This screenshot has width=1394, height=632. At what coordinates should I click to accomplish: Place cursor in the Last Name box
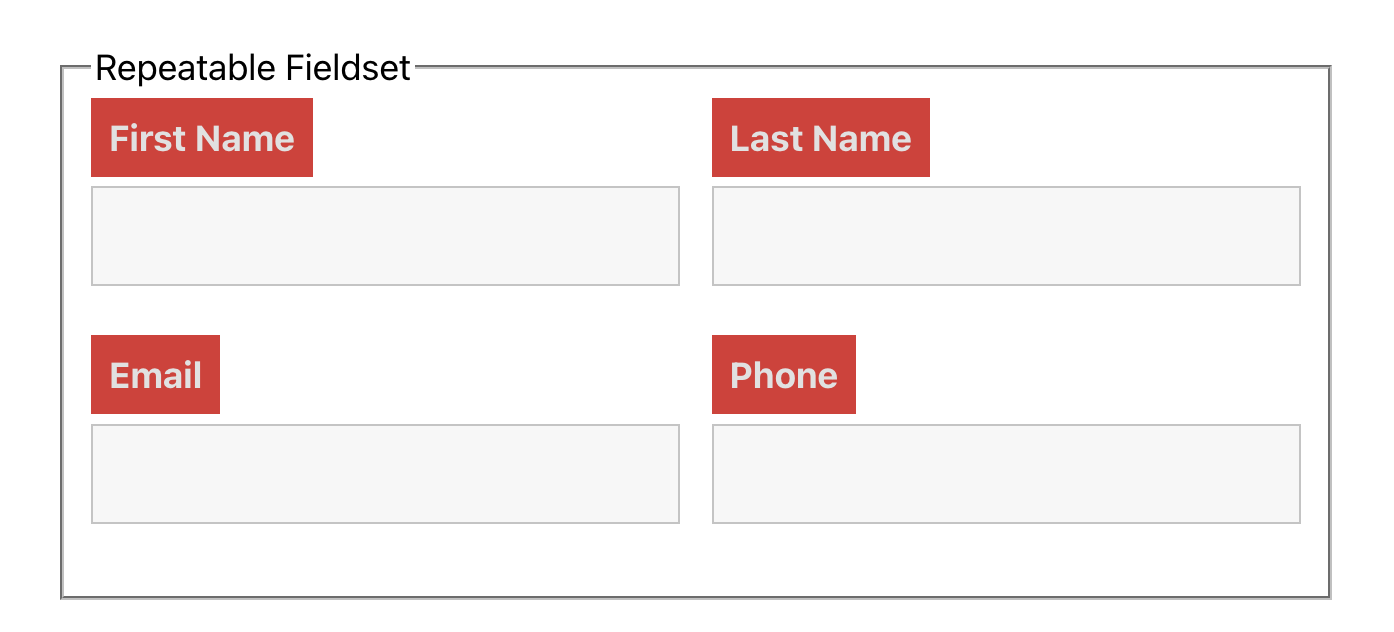(x=1006, y=236)
